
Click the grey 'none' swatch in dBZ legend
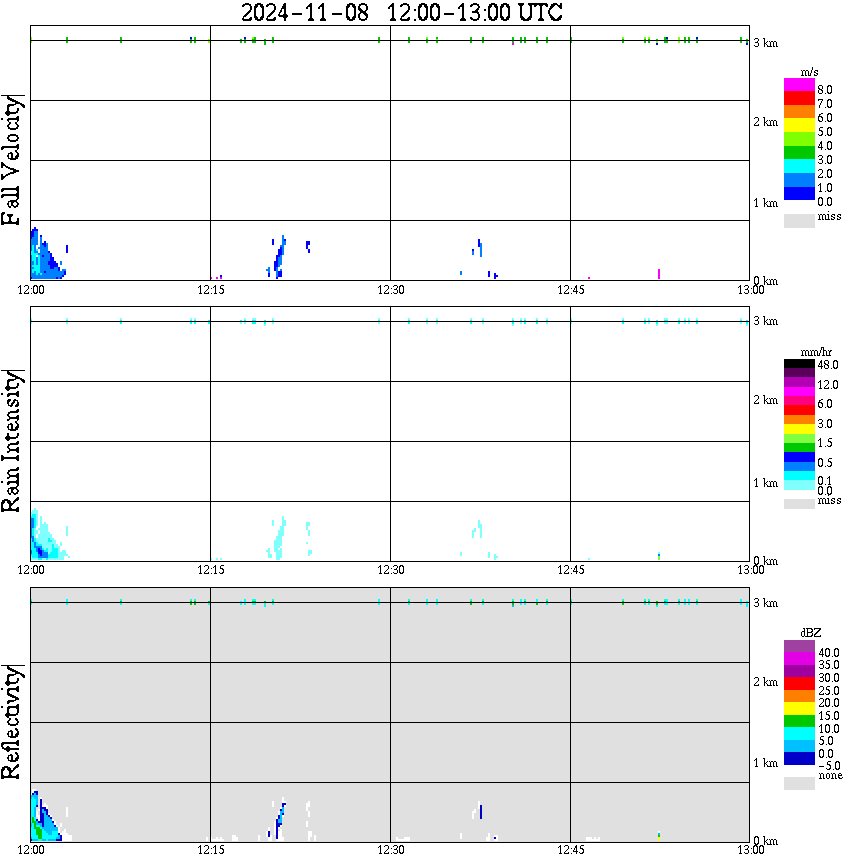click(799, 783)
